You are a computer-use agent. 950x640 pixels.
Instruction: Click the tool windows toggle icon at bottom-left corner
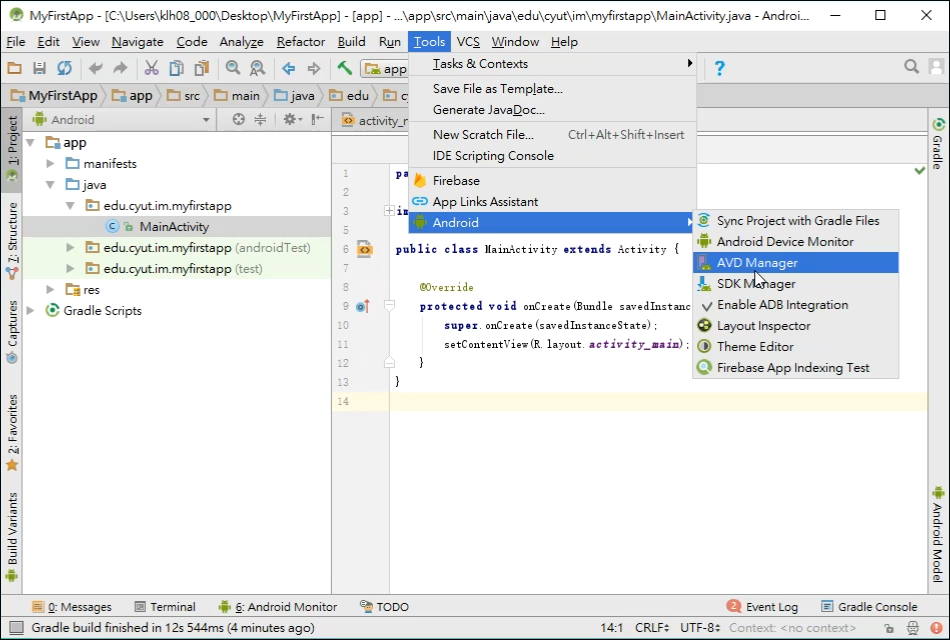(16, 628)
